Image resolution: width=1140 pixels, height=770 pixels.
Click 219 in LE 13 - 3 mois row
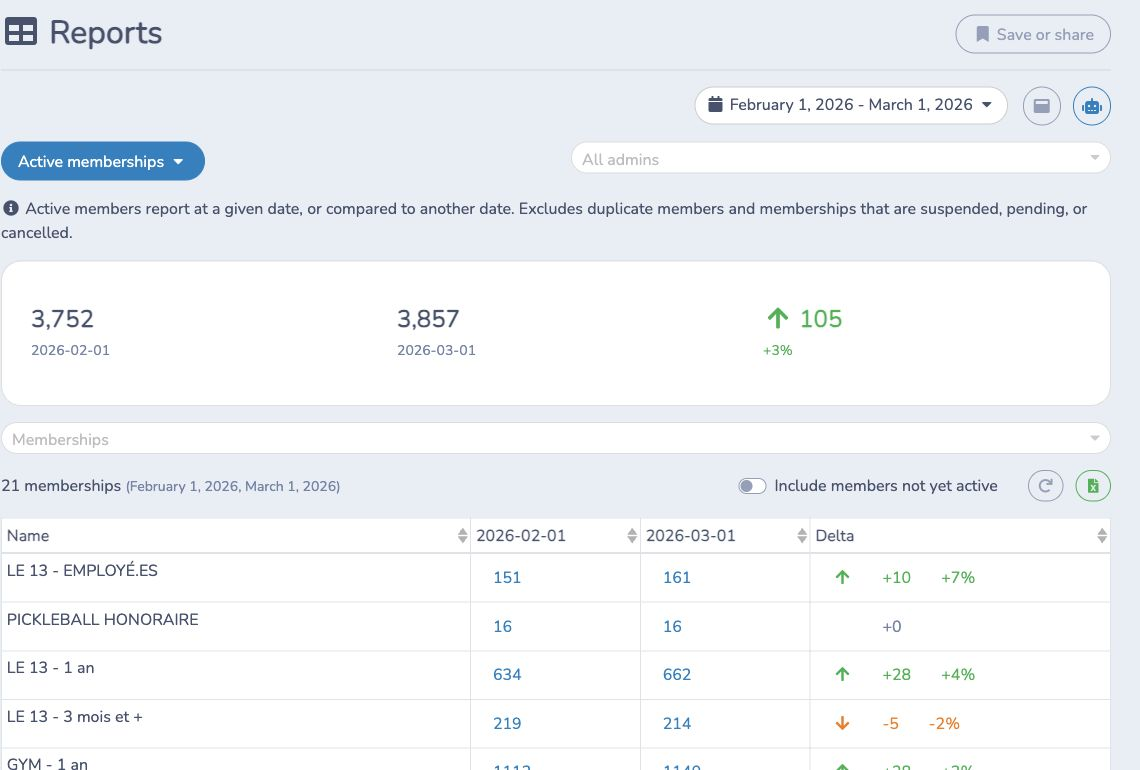(507, 723)
